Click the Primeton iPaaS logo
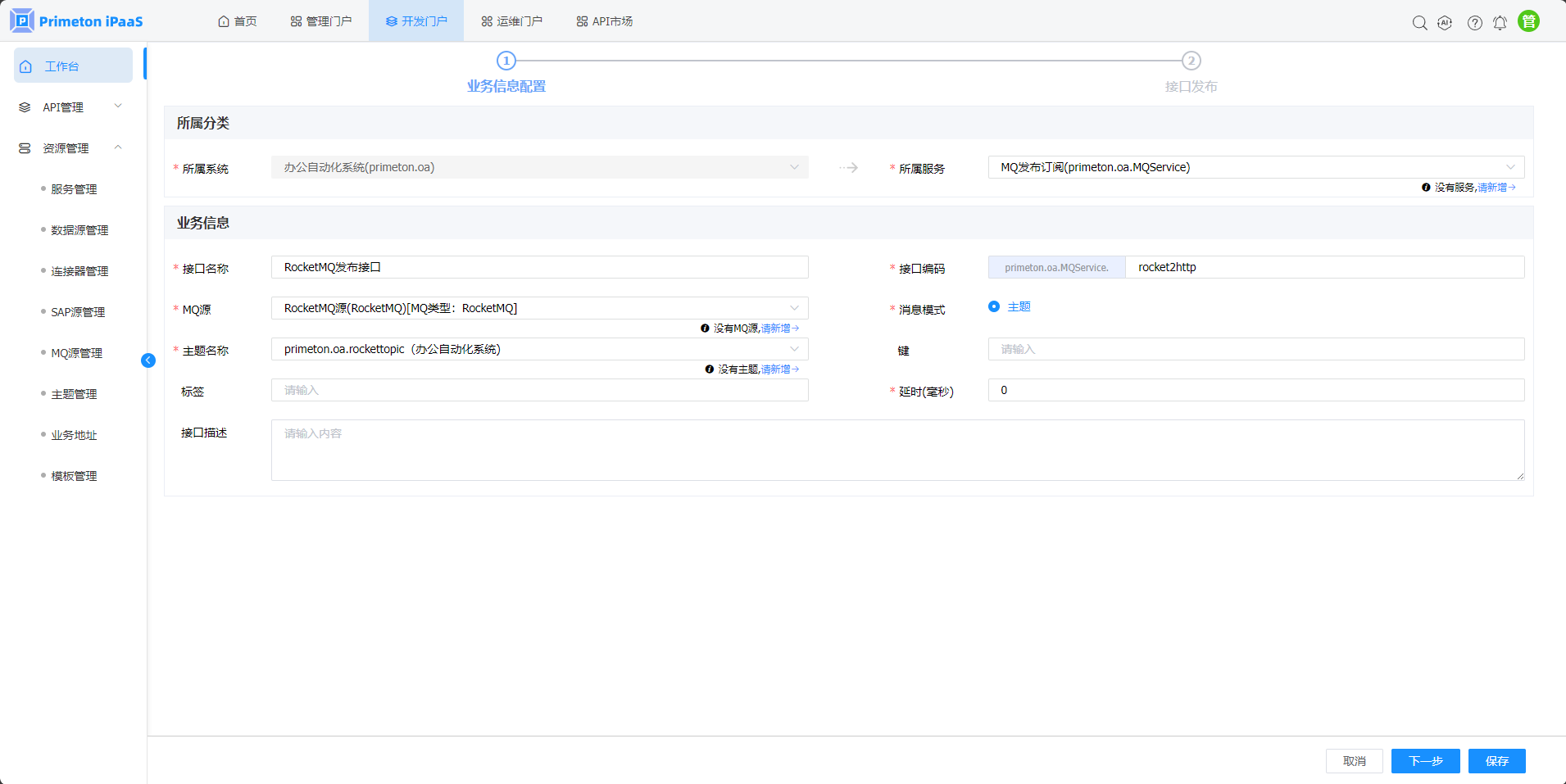 click(76, 21)
